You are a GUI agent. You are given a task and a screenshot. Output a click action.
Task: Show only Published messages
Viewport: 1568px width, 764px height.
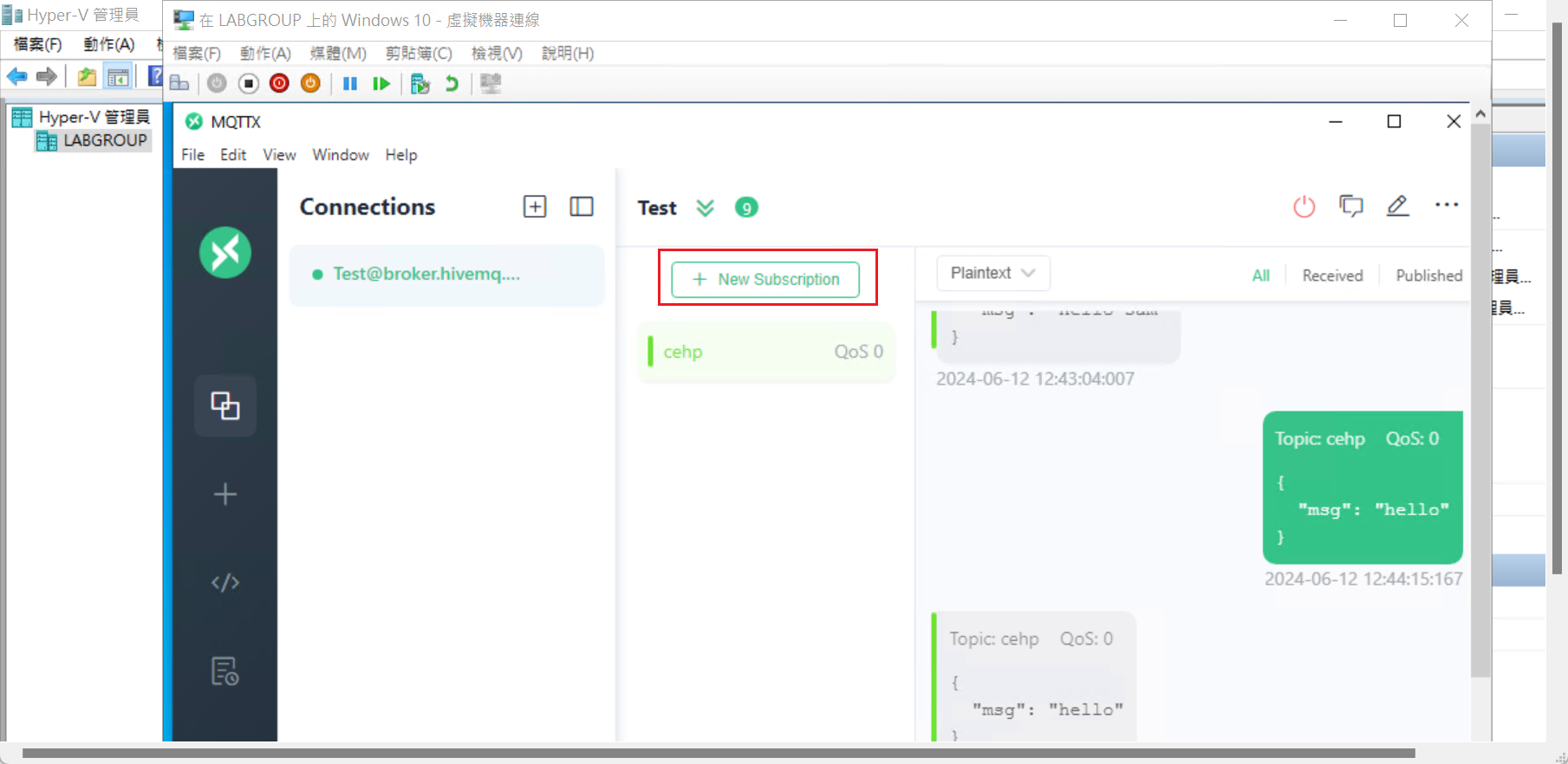(x=1428, y=275)
